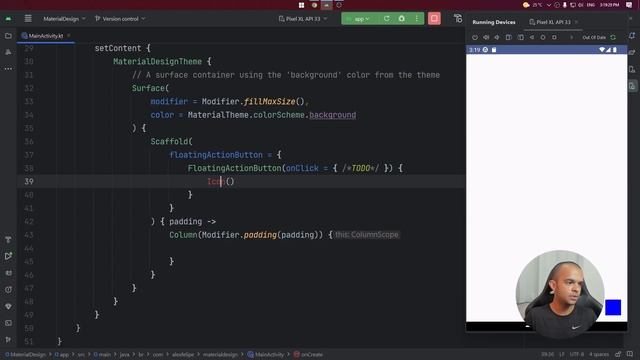
Task: Click the TODO comment on line 38
Action: coord(360,168)
